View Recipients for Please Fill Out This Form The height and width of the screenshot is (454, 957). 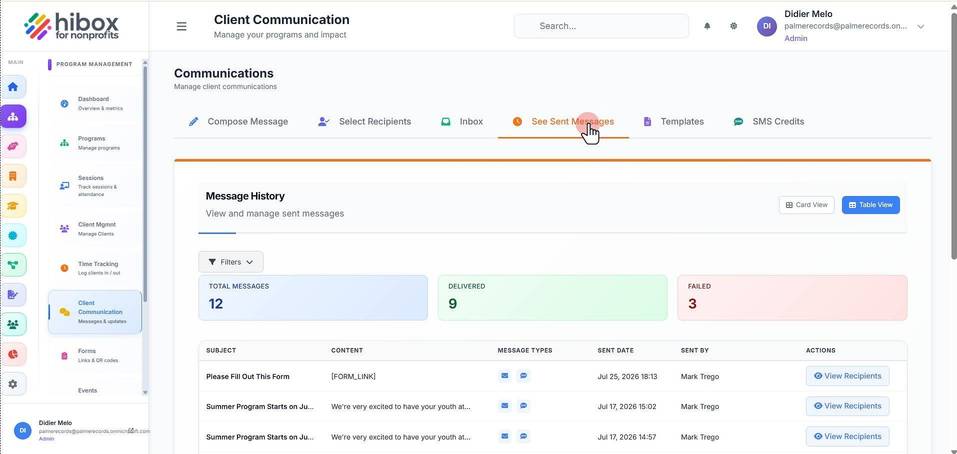coord(847,376)
